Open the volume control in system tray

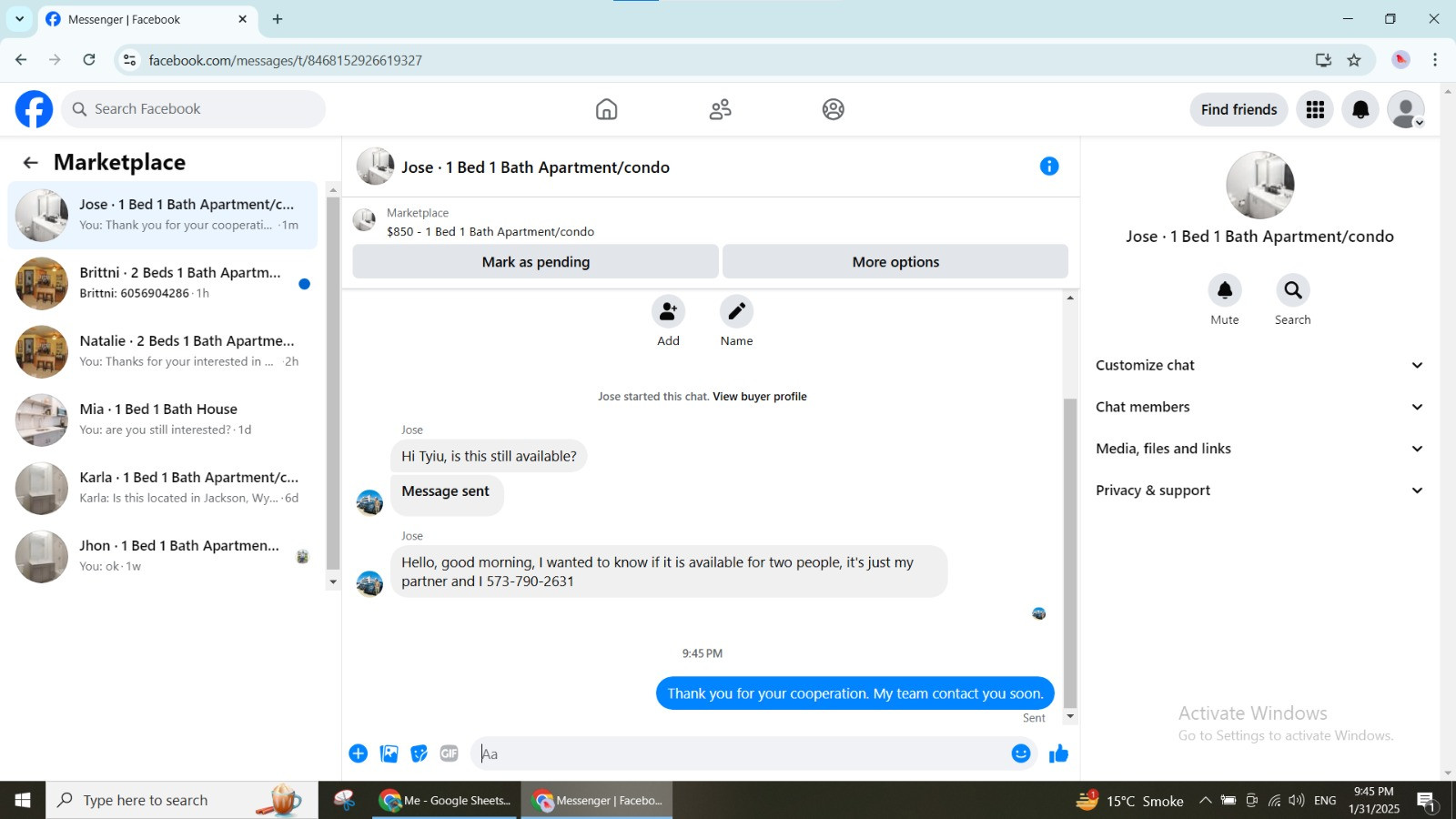tap(1296, 800)
